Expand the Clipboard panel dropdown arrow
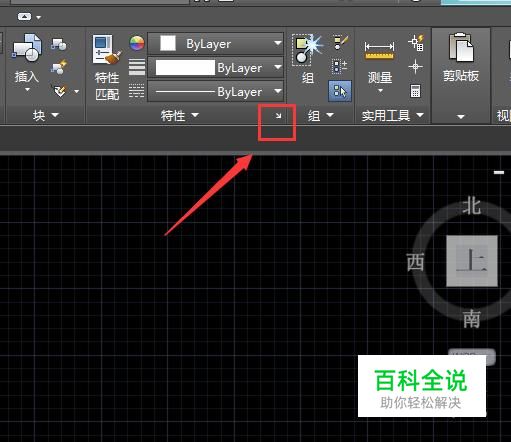The height and width of the screenshot is (442, 511). click(461, 116)
